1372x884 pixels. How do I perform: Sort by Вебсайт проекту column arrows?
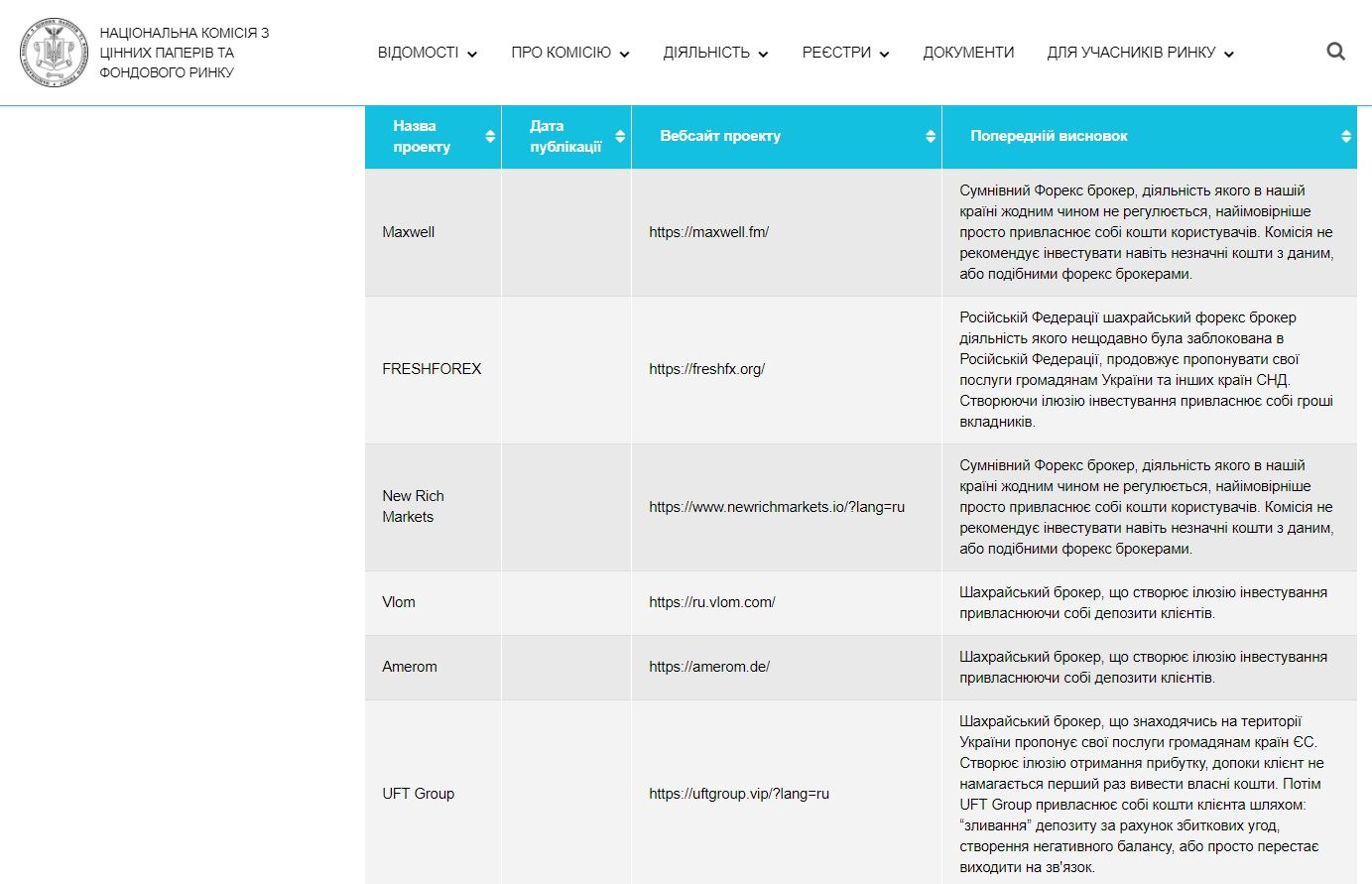coord(931,136)
